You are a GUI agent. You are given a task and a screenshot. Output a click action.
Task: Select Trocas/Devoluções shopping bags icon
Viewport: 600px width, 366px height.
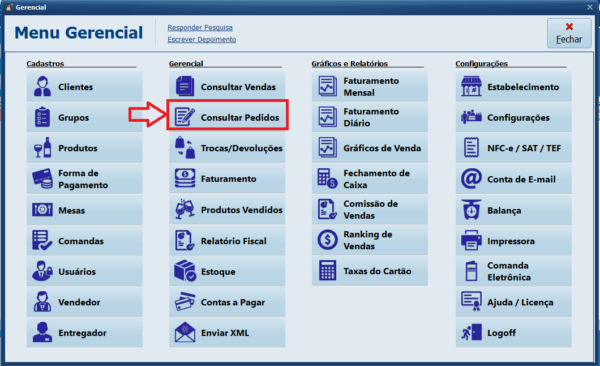(185, 148)
